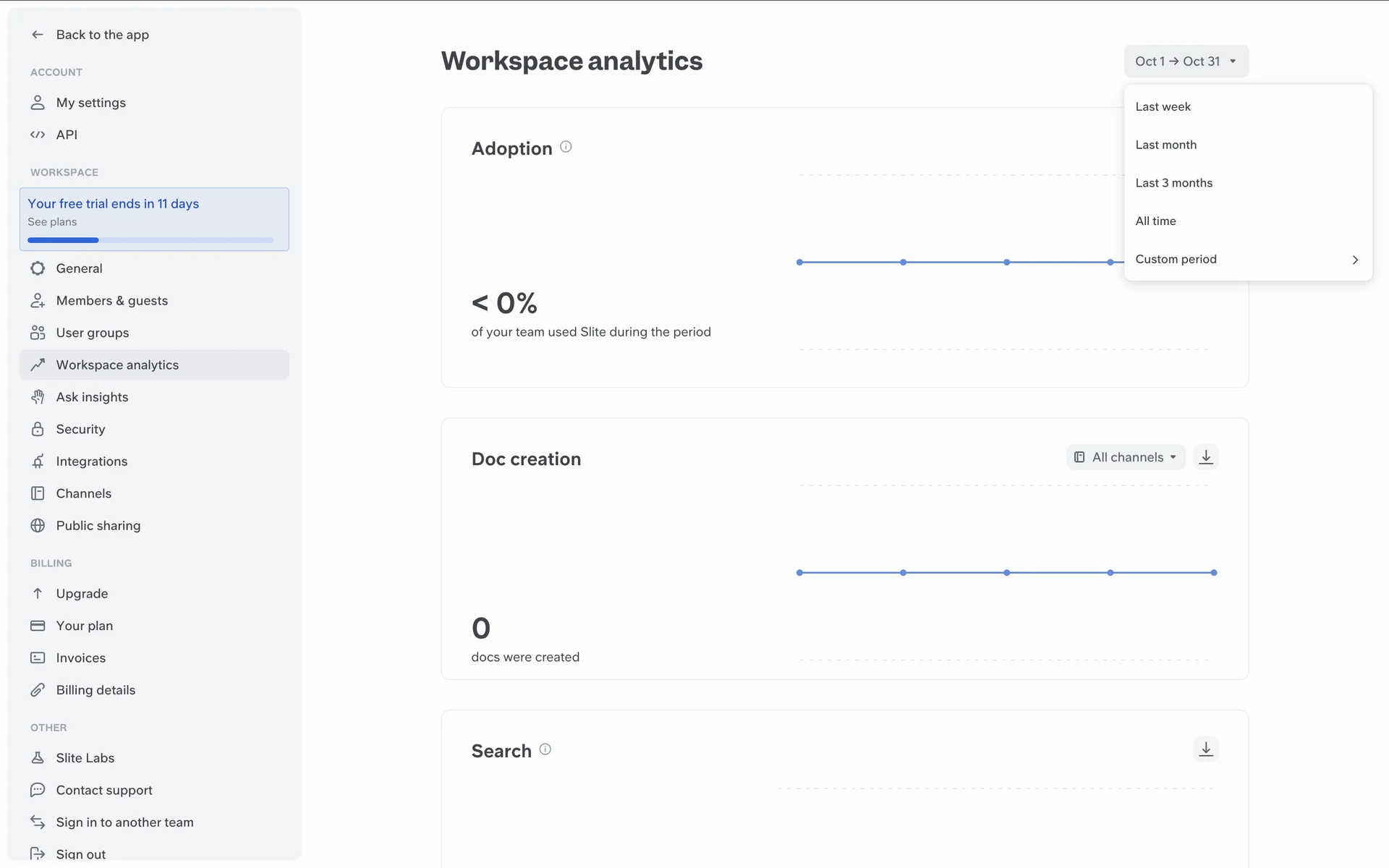1389x868 pixels.
Task: Click the Search section download icon
Action: (1205, 749)
